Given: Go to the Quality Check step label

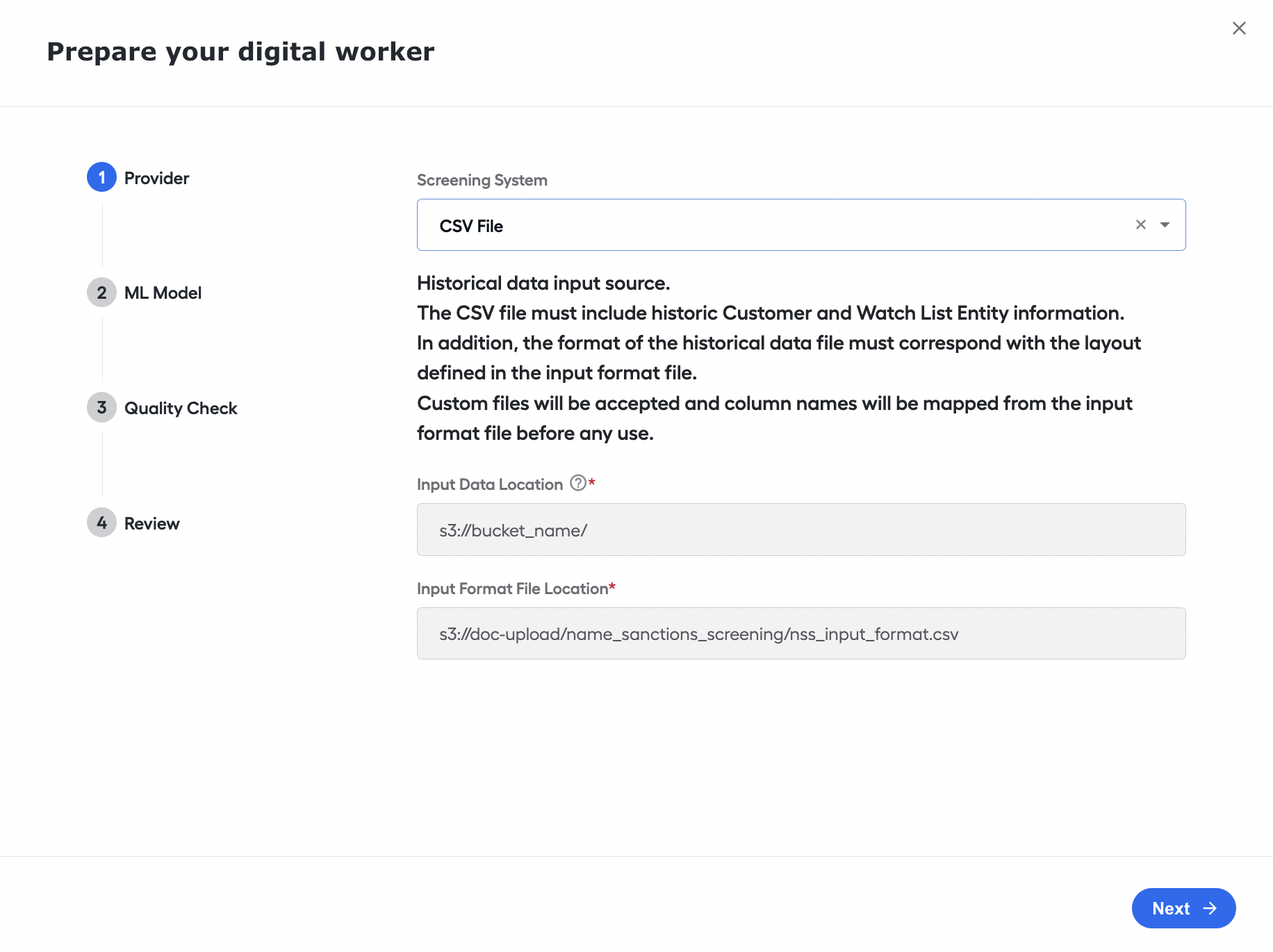Looking at the screenshot, I should (x=181, y=409).
